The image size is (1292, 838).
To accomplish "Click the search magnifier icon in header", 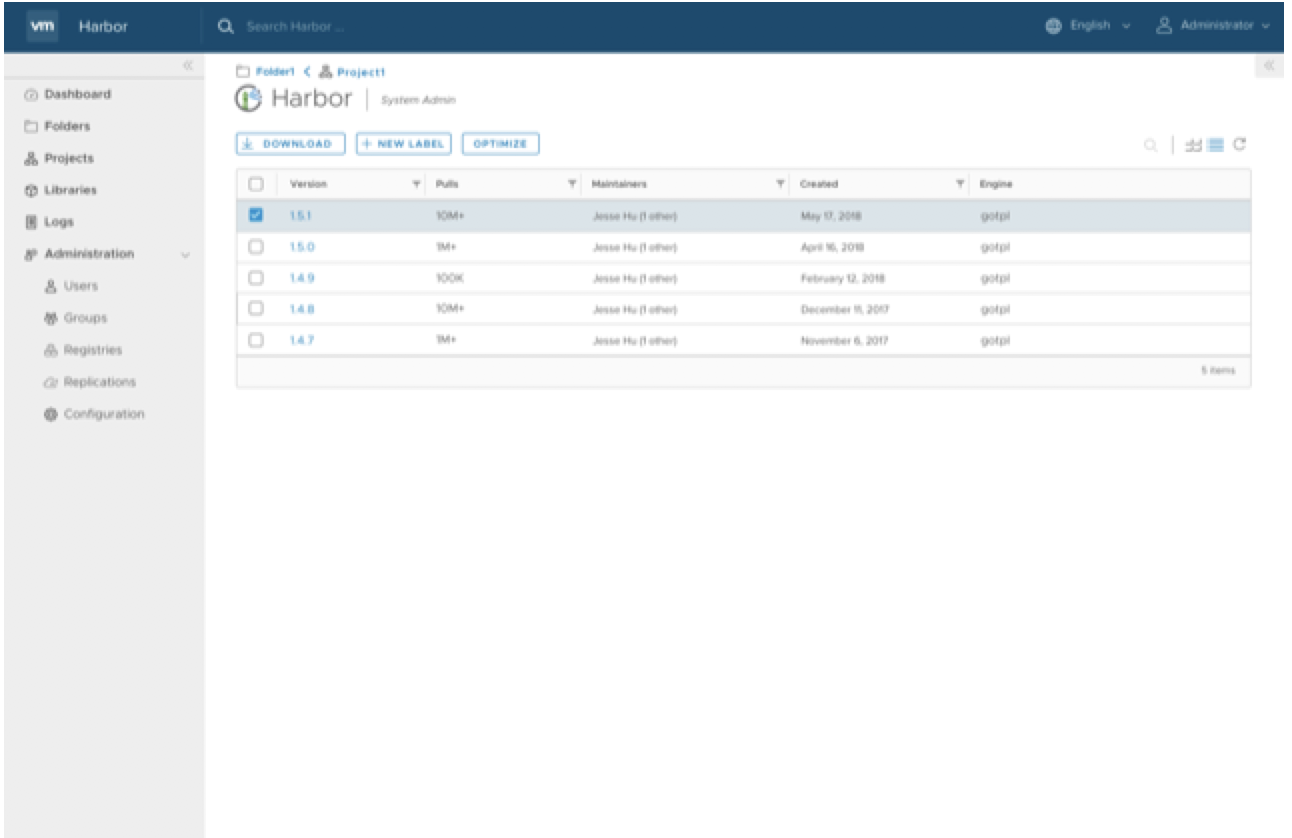I will 226,27.
